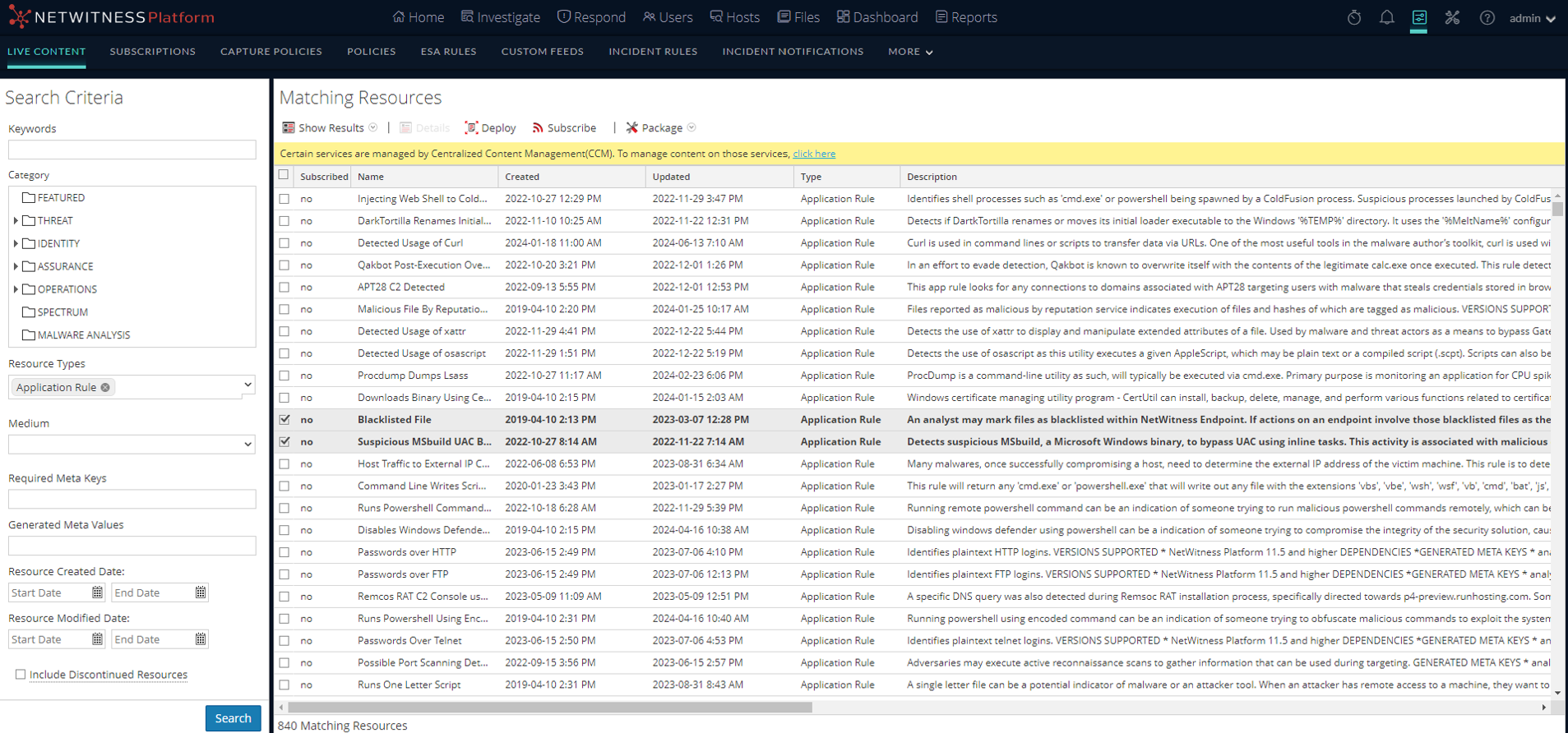Switch to the POLICIES tab
Image resolution: width=1568 pixels, height=733 pixels.
pos(372,52)
